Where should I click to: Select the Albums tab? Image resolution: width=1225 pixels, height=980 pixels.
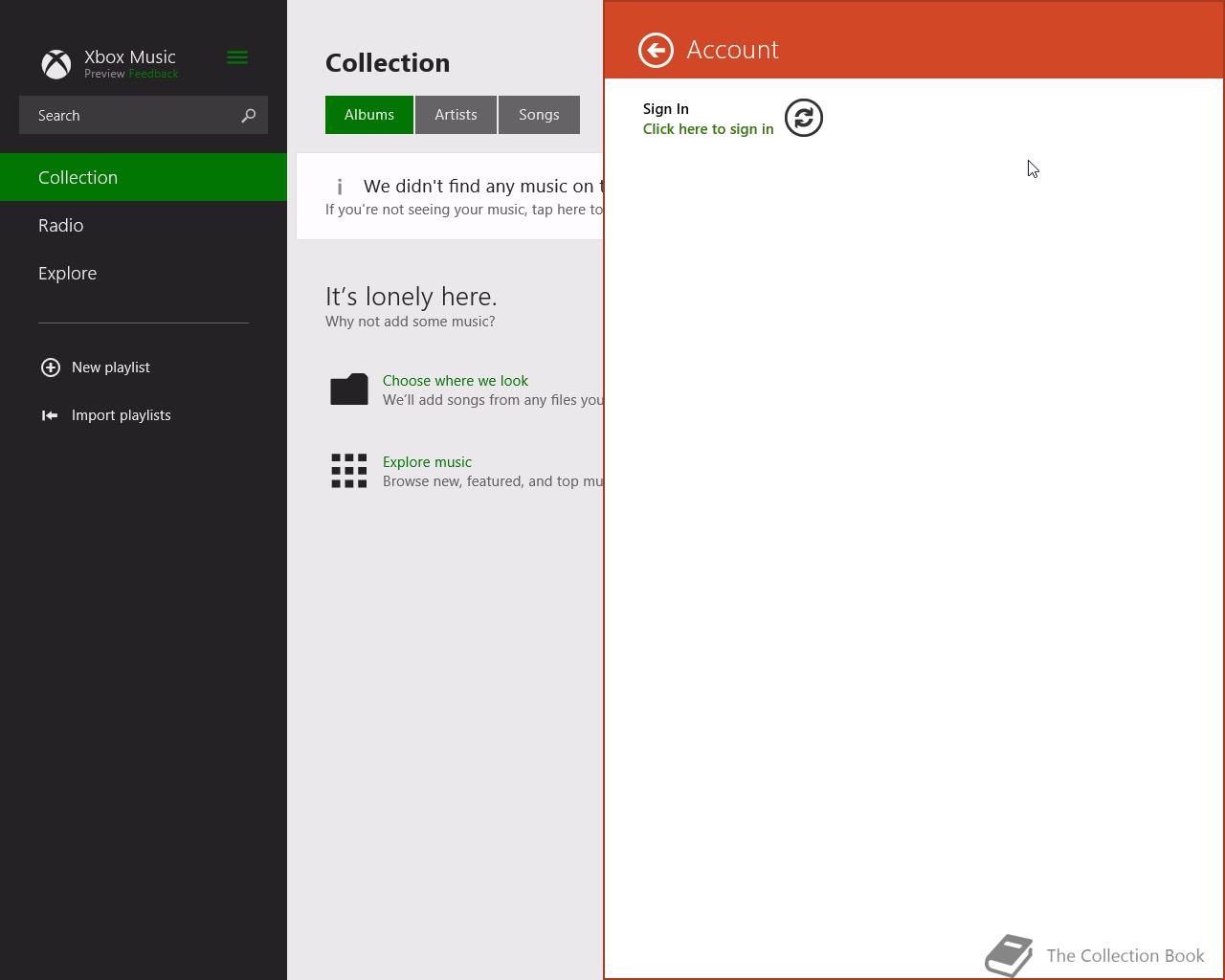(369, 115)
